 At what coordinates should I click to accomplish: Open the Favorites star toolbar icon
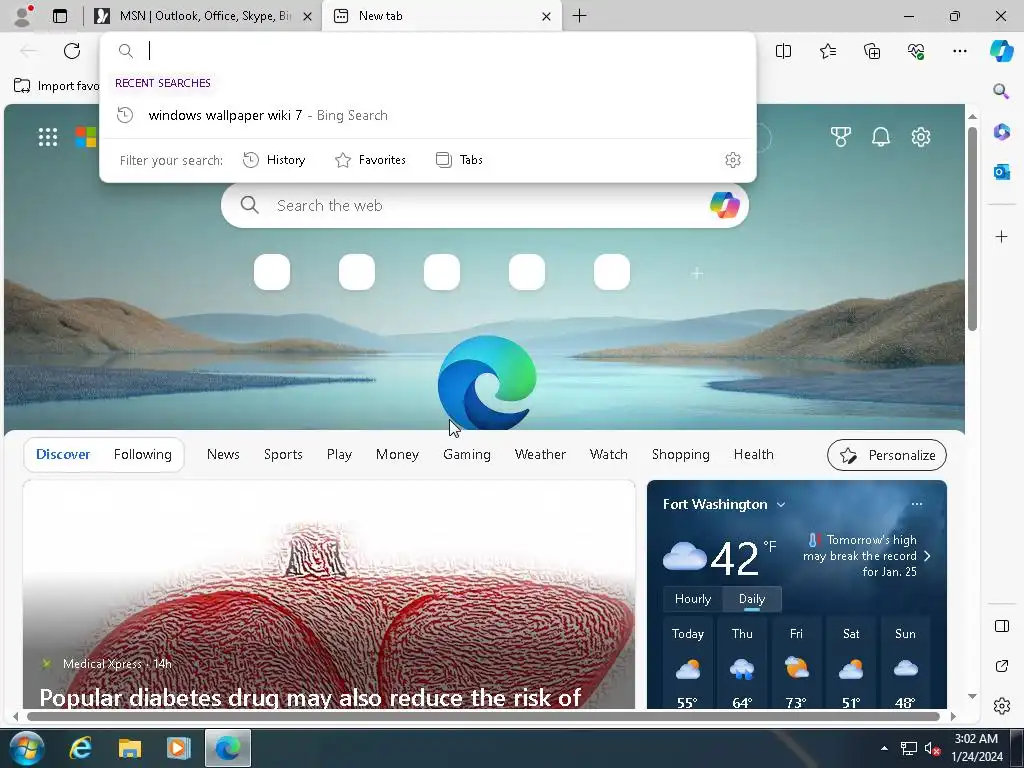827,51
